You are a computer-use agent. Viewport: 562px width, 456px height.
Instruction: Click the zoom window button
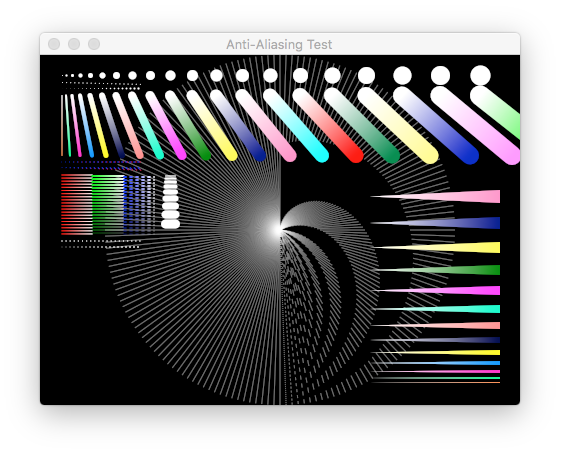[x=94, y=44]
